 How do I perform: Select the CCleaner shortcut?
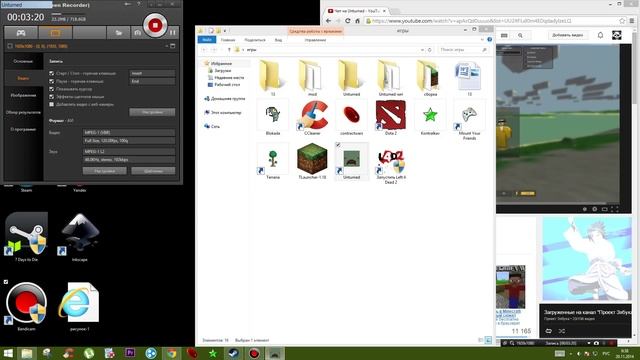[312, 118]
